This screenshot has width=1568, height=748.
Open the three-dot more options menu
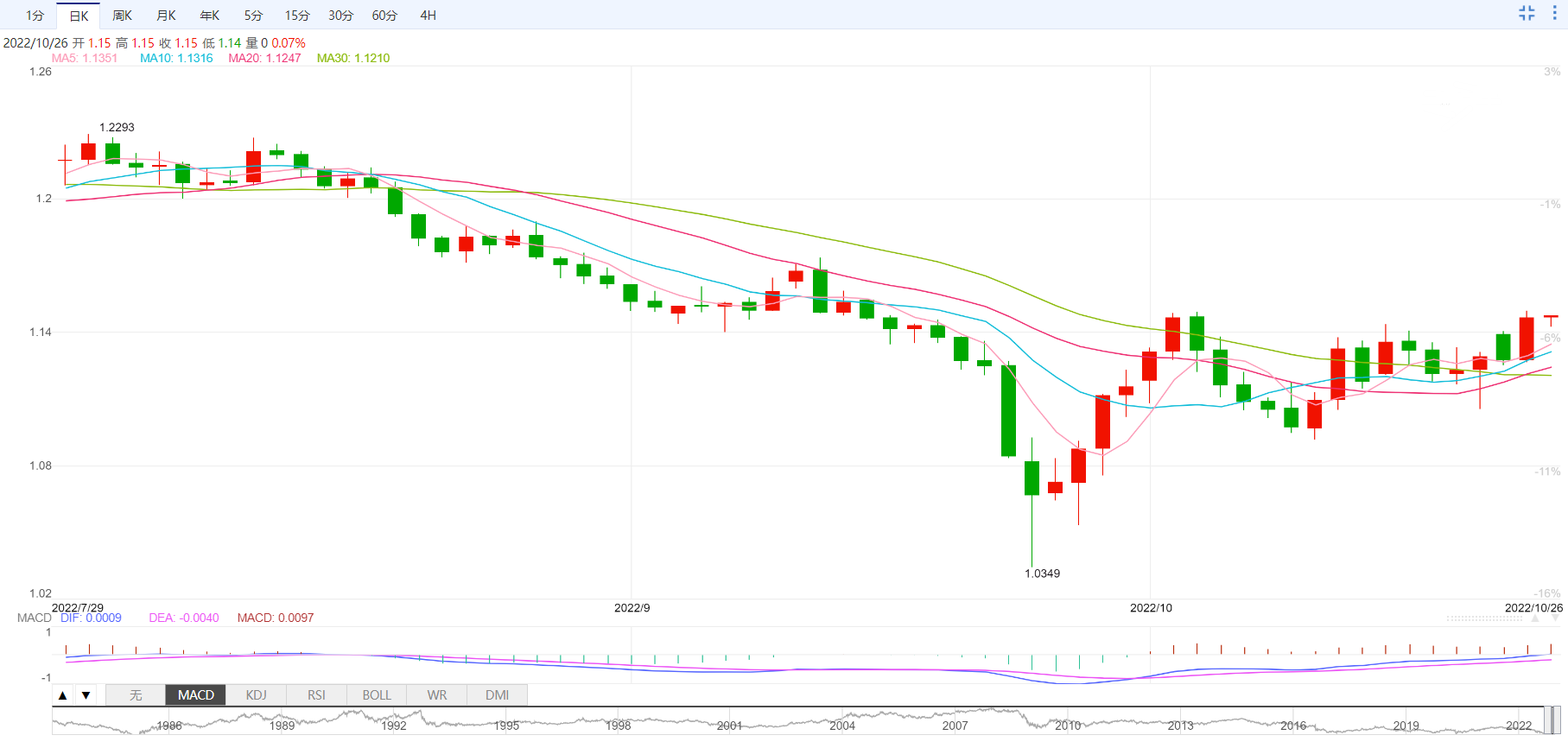point(1554,13)
